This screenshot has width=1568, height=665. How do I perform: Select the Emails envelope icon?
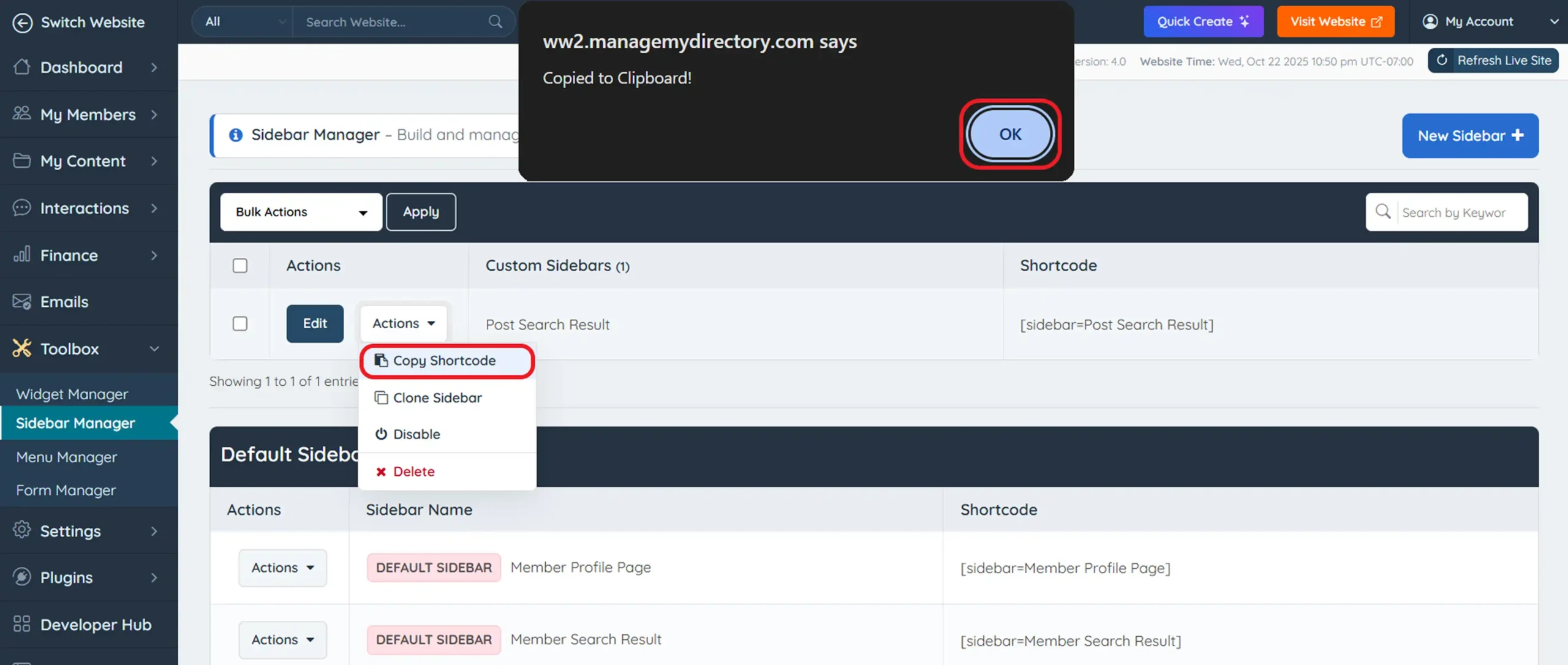point(22,301)
